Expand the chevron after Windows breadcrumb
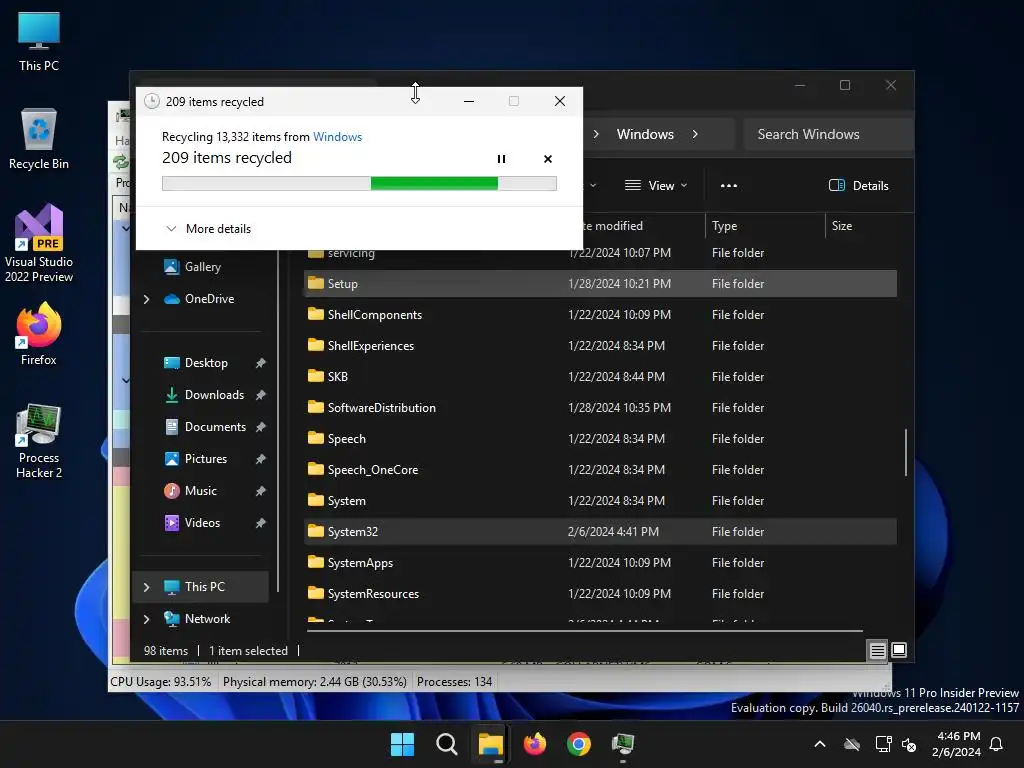 695,134
